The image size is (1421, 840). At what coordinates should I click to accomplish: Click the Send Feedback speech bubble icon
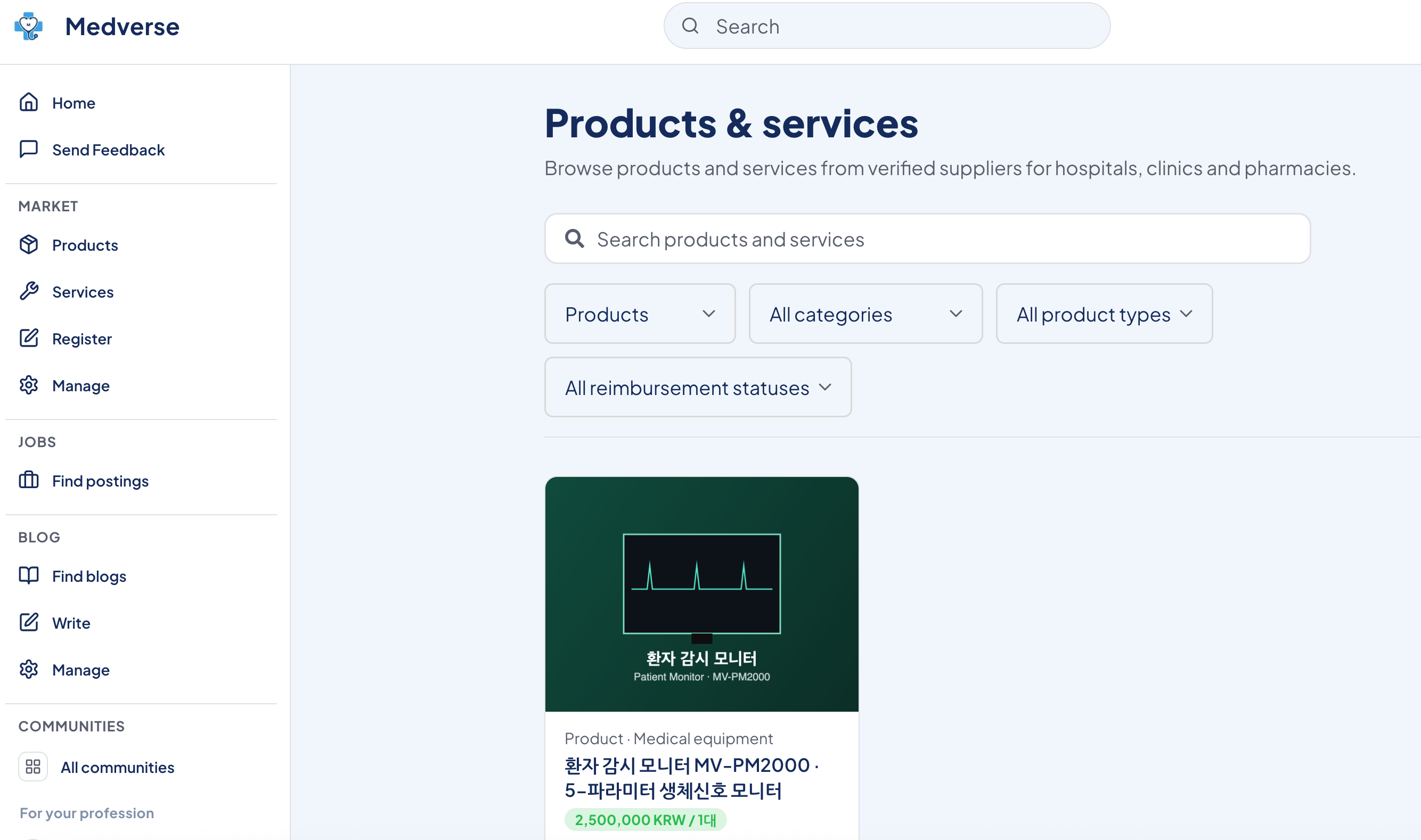[x=28, y=150]
